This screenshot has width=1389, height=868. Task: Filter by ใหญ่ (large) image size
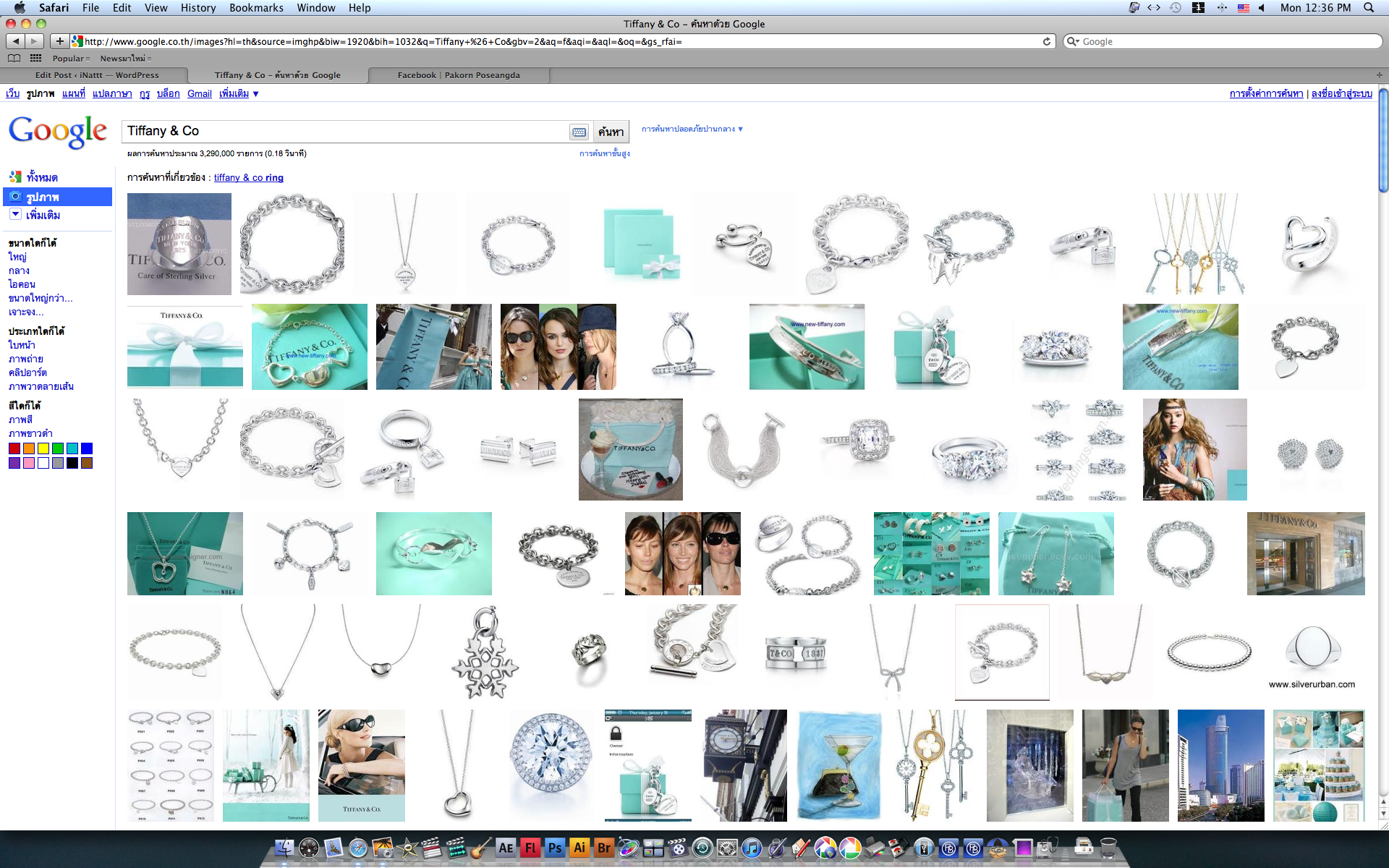coord(17,257)
